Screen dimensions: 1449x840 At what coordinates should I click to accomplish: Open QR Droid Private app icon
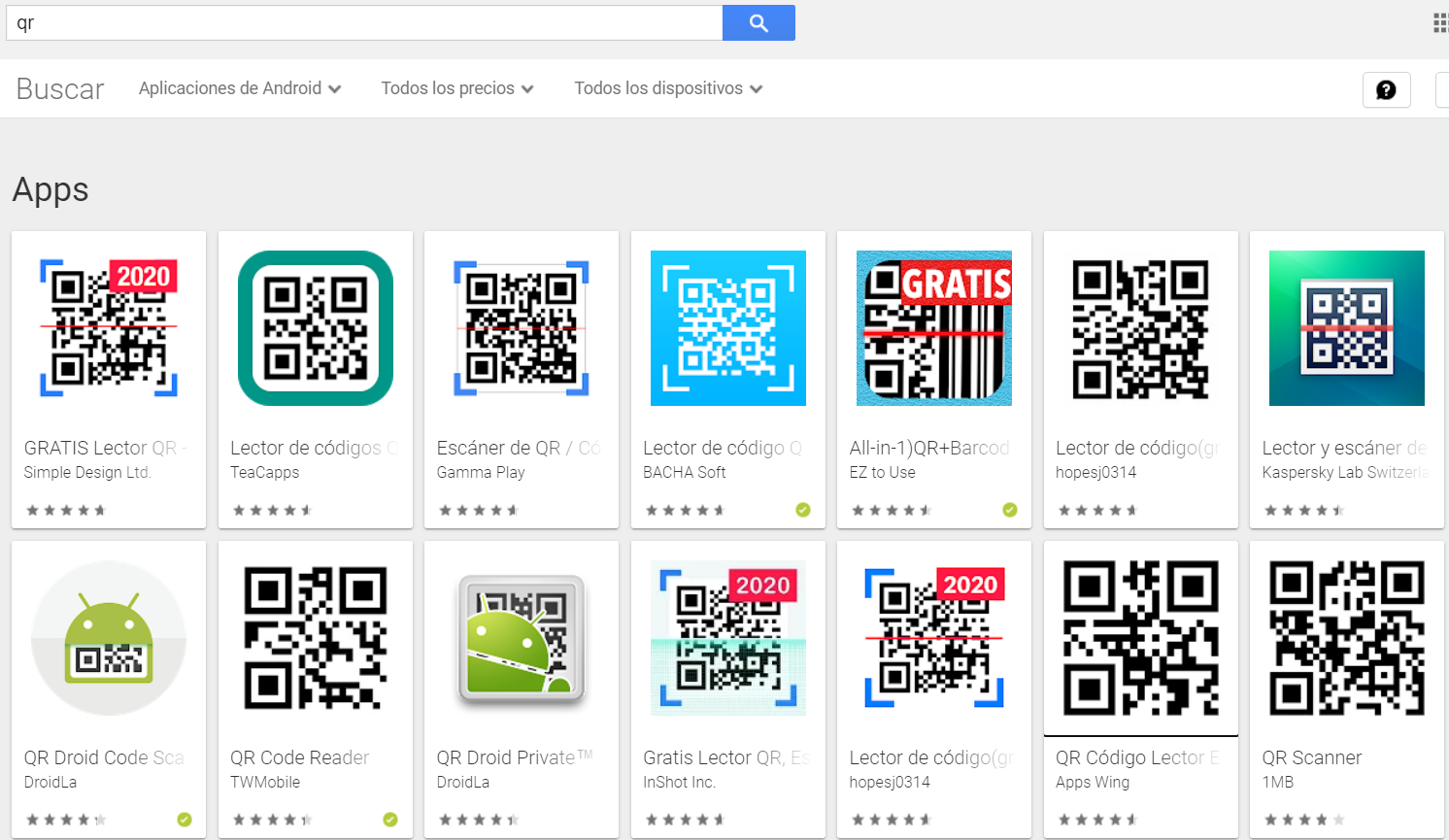point(522,638)
